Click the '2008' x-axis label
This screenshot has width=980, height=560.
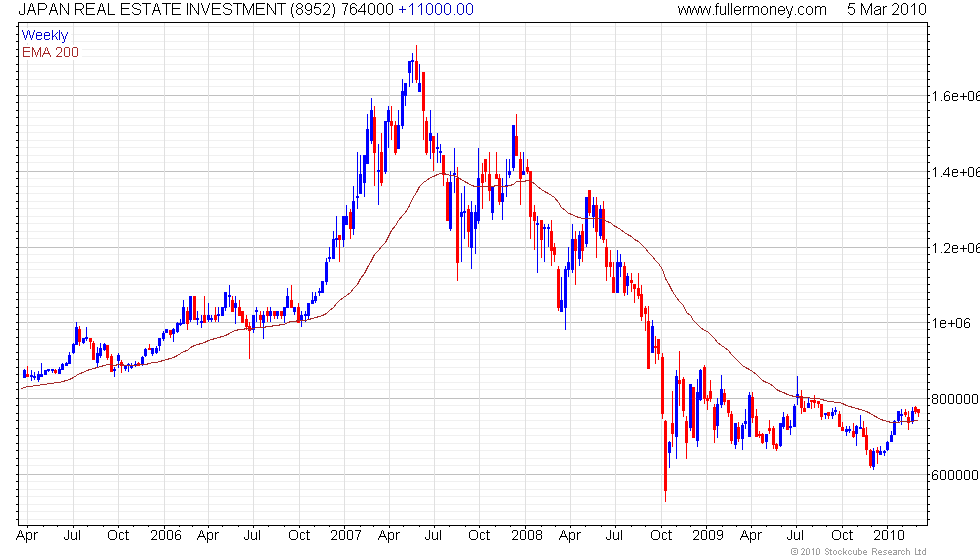pyautogui.click(x=527, y=535)
